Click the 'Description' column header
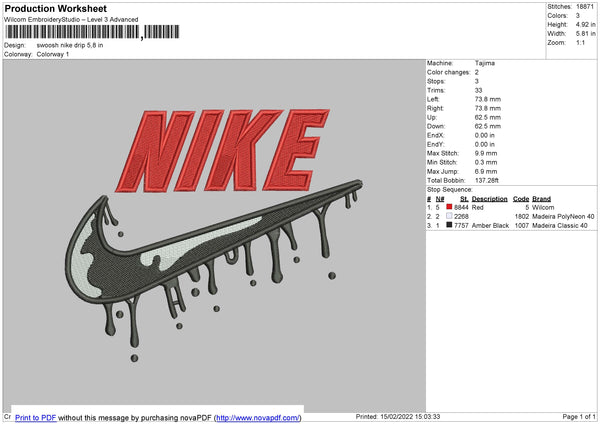This screenshot has height=424, width=600. tap(489, 199)
